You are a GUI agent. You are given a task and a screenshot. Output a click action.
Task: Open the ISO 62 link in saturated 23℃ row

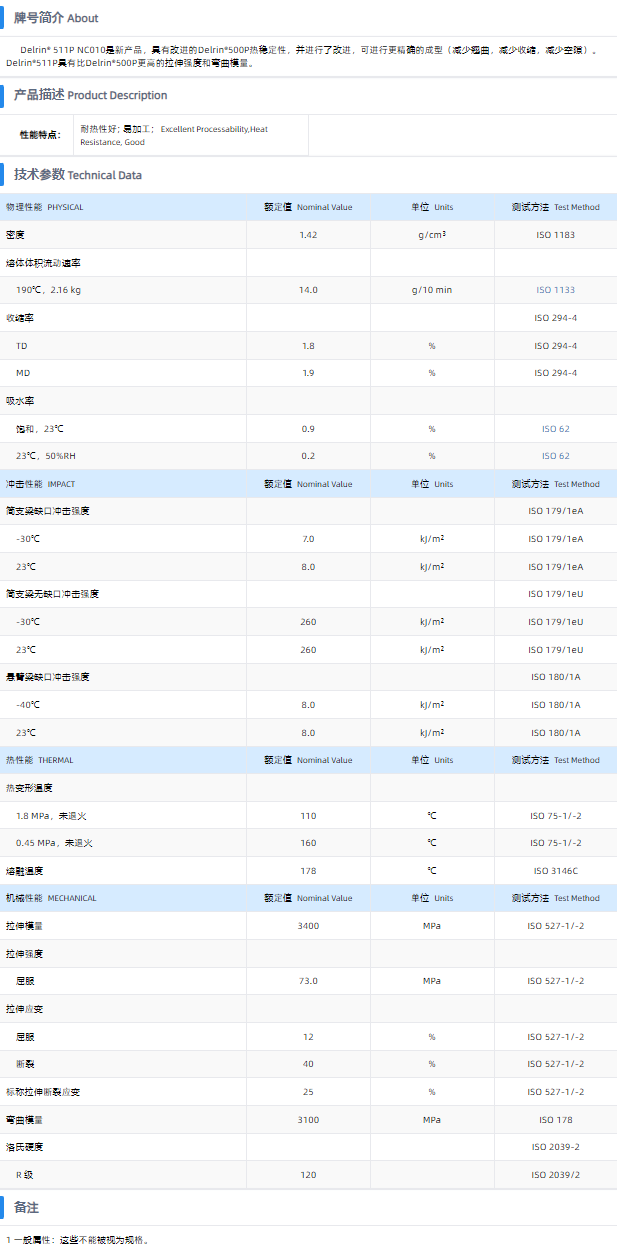click(555, 429)
